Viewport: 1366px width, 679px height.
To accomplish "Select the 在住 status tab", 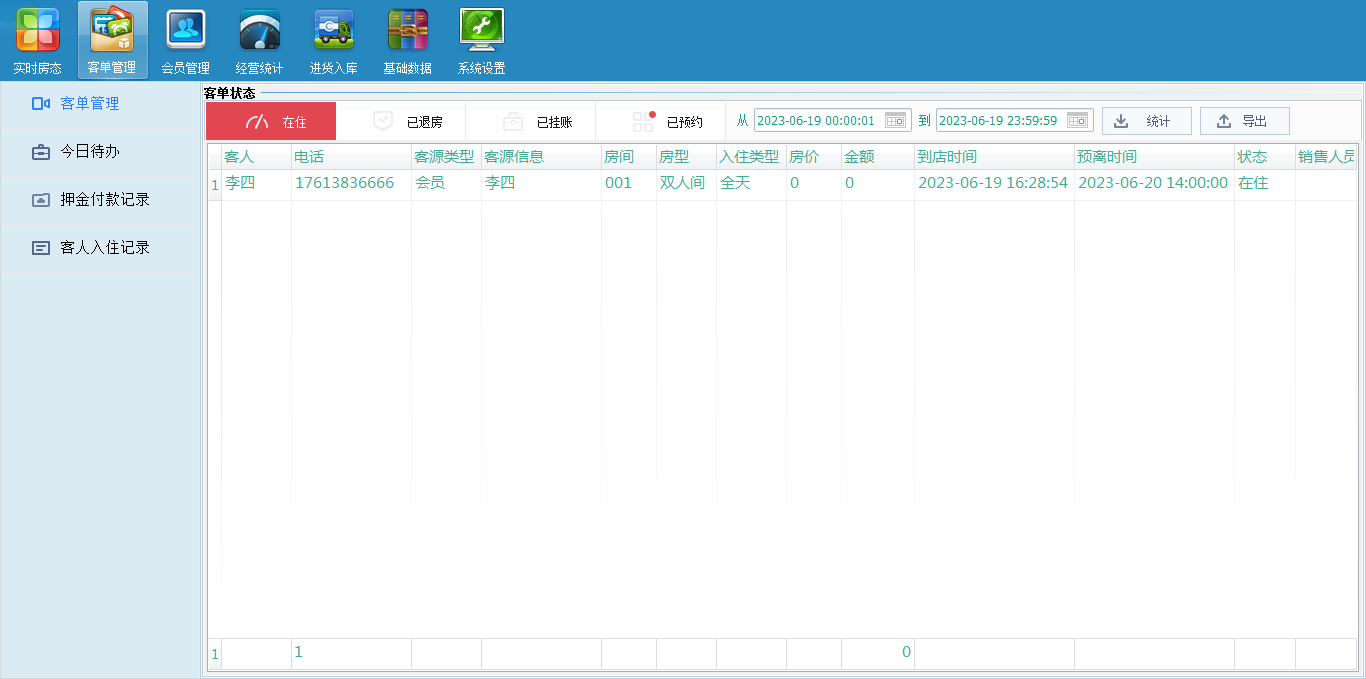I will coord(272,122).
